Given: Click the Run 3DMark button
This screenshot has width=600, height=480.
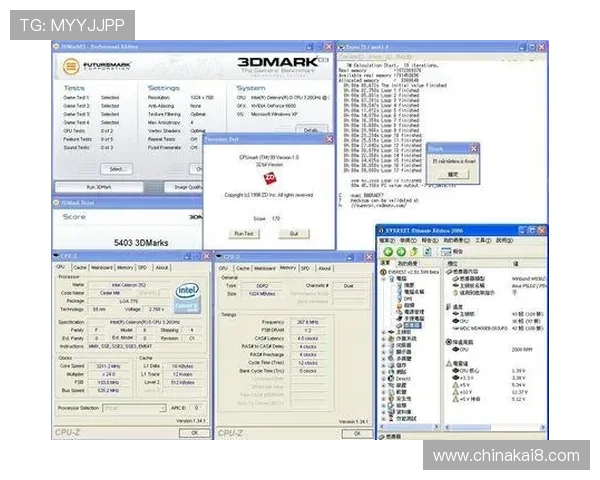Looking at the screenshot, I should [x=99, y=187].
